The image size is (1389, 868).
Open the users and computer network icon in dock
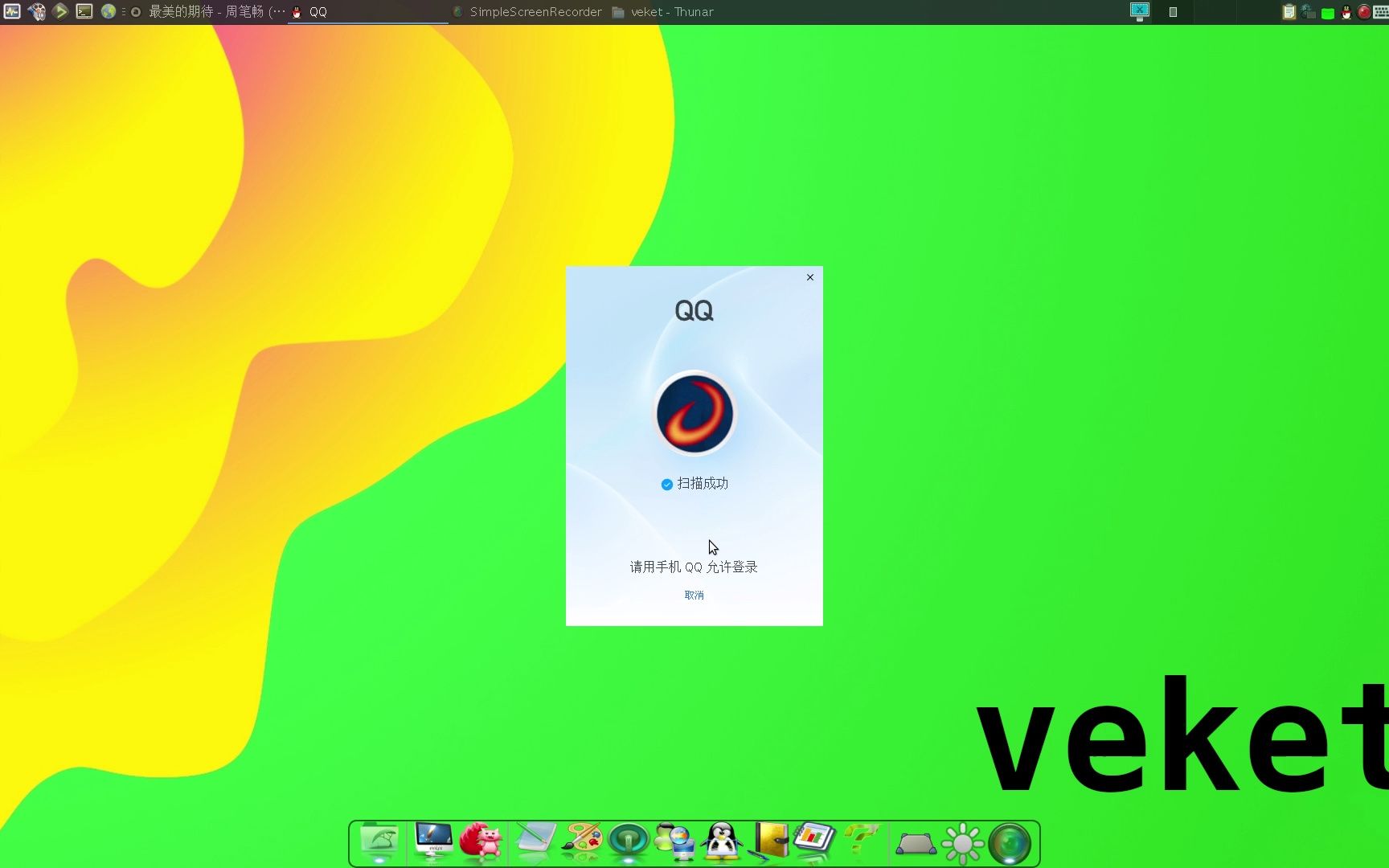coord(675,841)
